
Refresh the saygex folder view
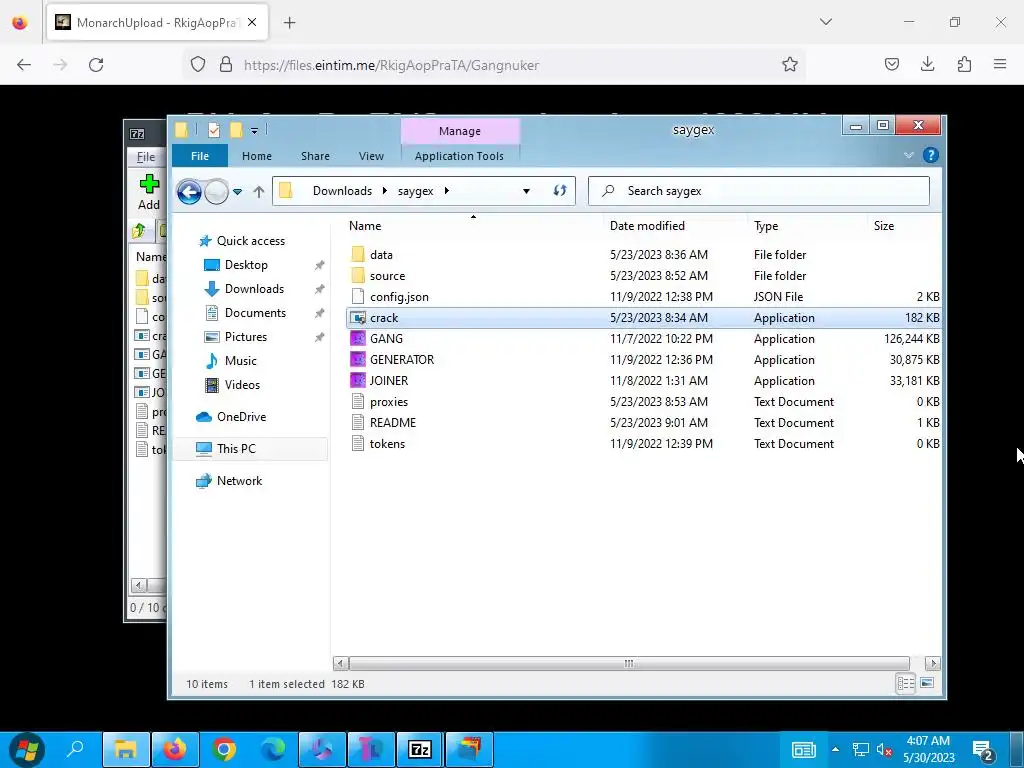tap(560, 191)
